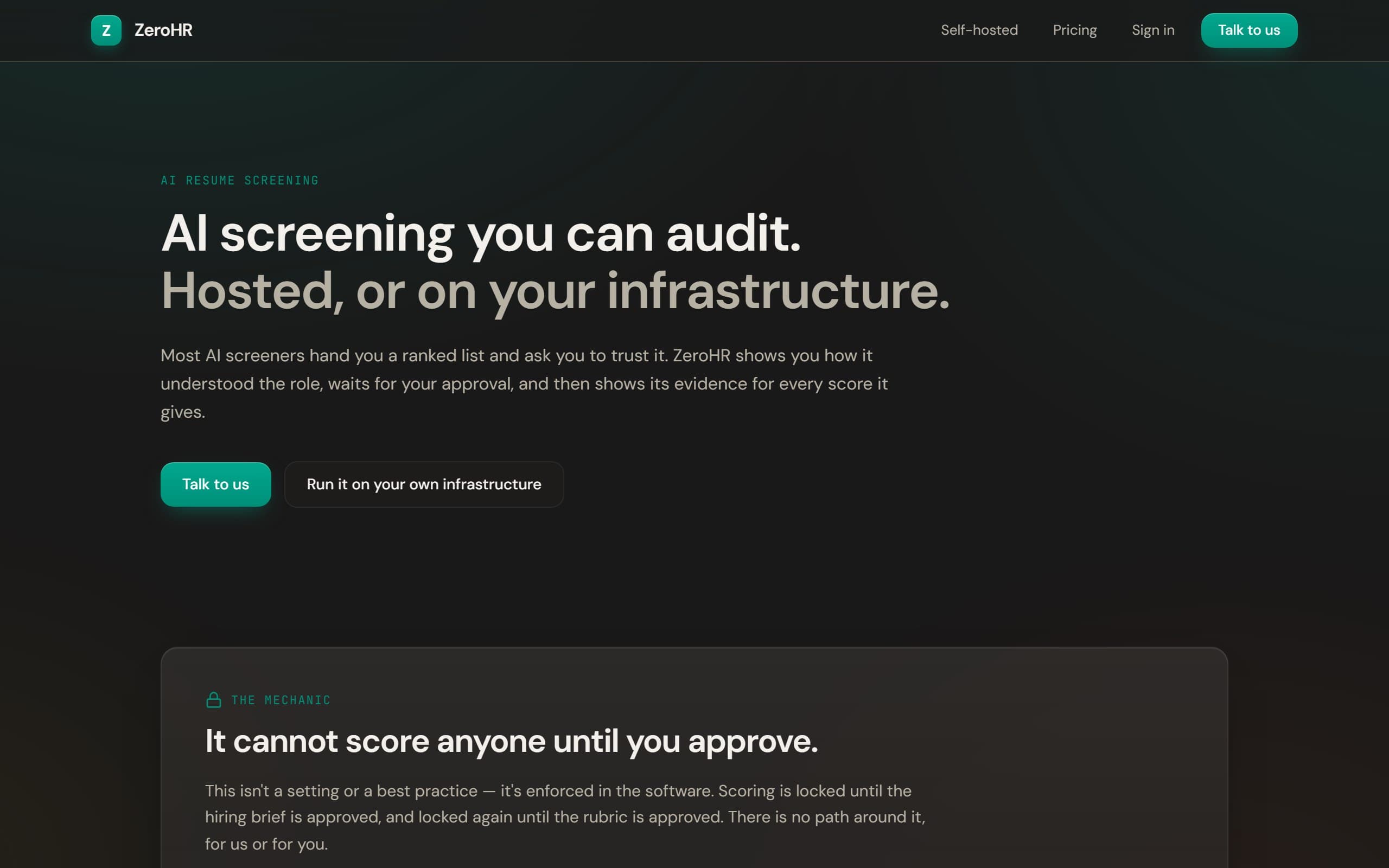Choose Run it on your own infrastructure
Image resolution: width=1389 pixels, height=868 pixels.
(424, 484)
